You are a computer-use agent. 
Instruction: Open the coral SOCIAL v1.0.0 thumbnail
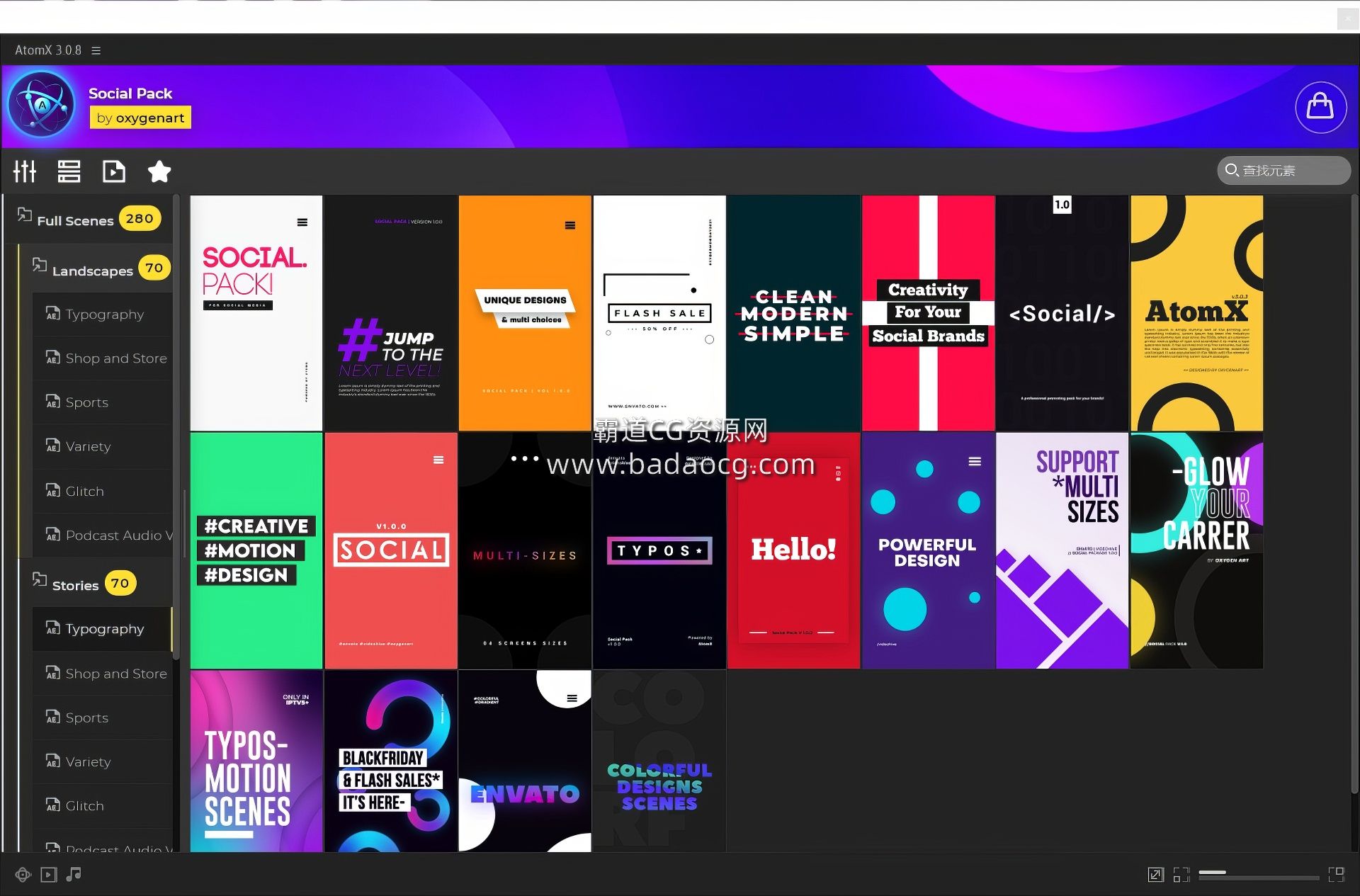pyautogui.click(x=390, y=551)
